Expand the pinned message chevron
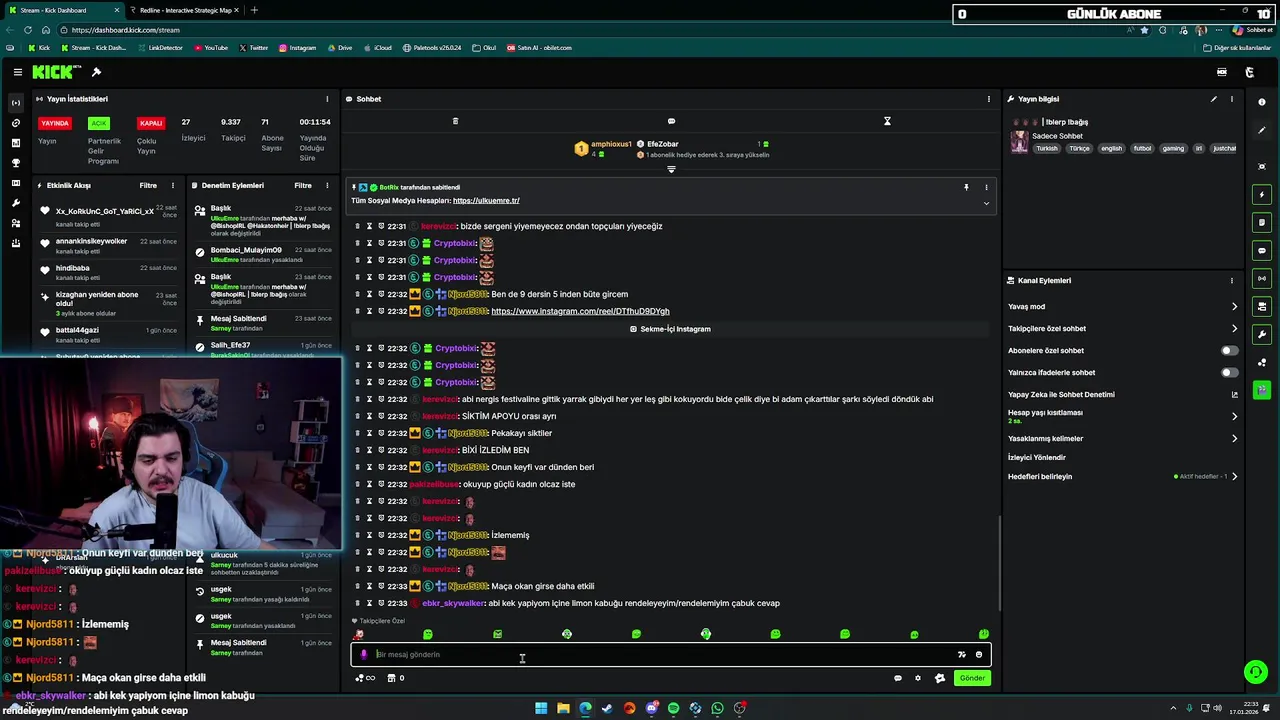 [986, 203]
